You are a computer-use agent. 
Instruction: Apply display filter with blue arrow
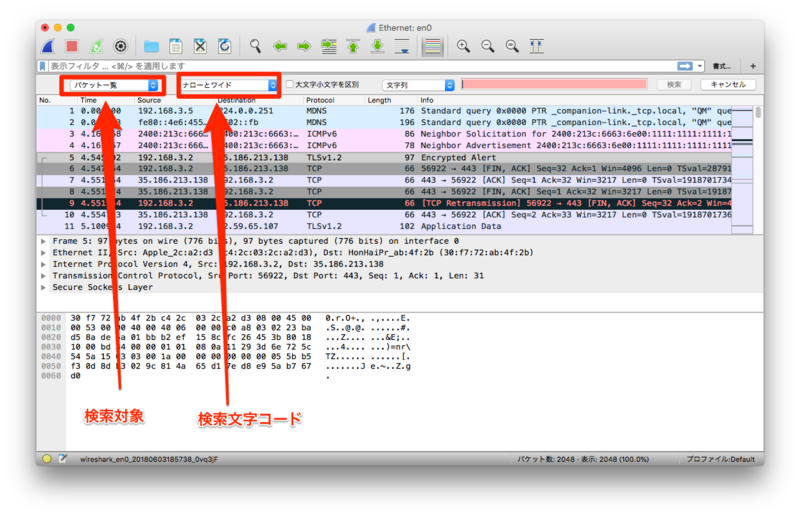point(685,66)
